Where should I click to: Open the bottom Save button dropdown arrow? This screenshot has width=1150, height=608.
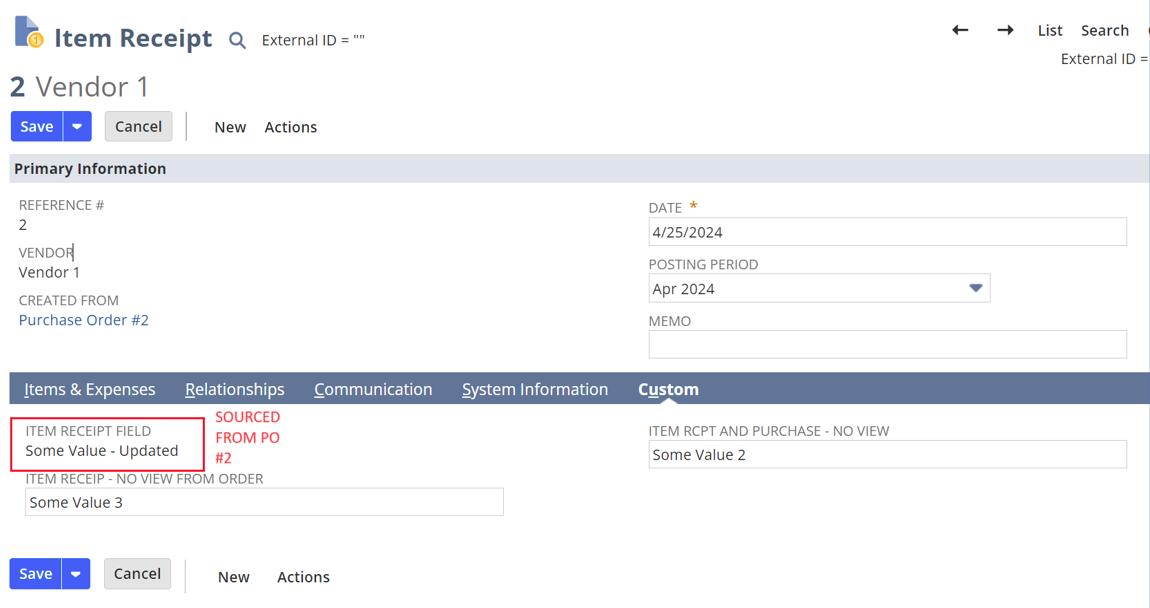tap(76, 574)
